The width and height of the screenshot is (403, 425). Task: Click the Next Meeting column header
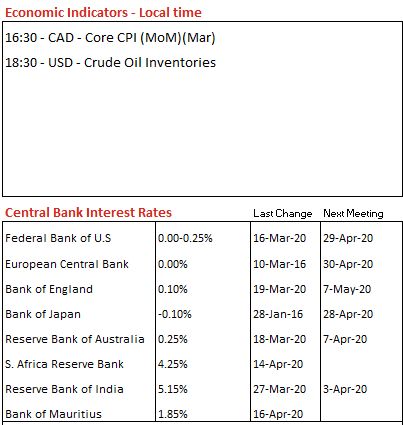353,213
